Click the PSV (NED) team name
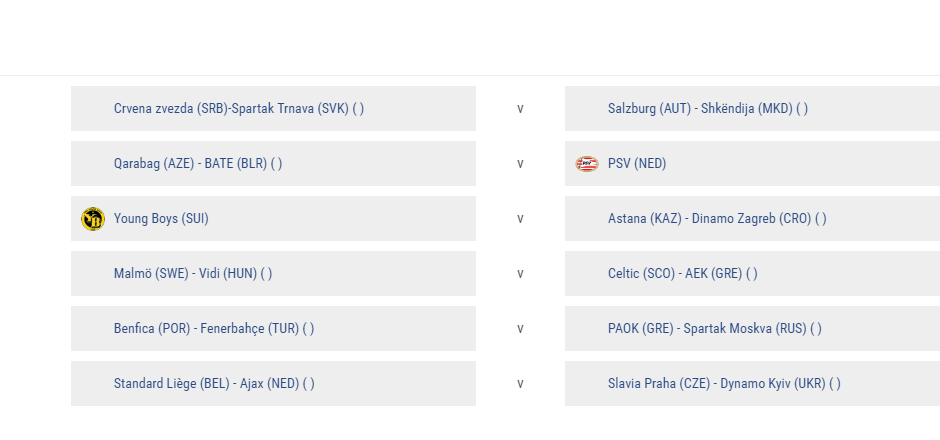Screen dimensions: 940x440 pos(637,164)
